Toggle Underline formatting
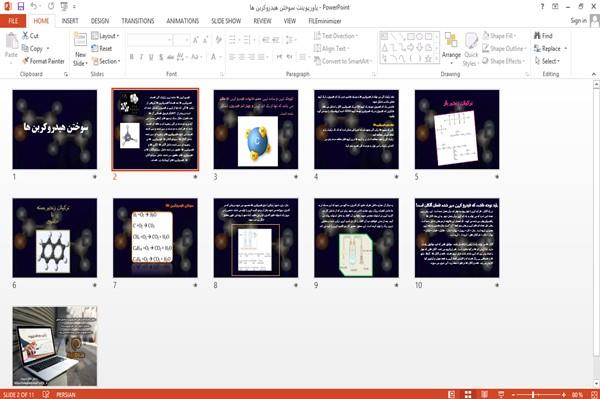Viewport: 600px width, 399px height. point(151,57)
